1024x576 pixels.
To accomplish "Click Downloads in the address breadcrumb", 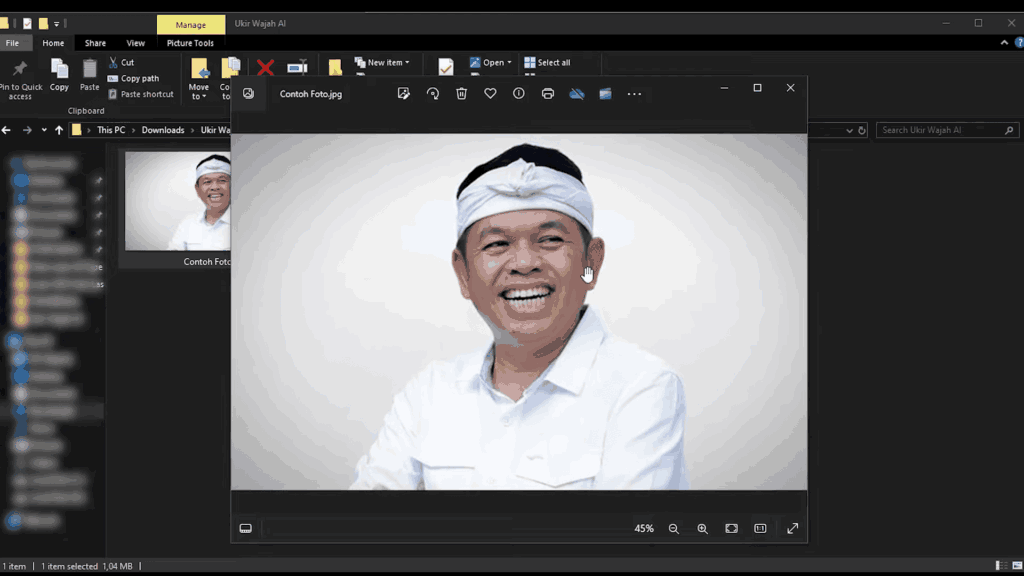I will point(163,130).
